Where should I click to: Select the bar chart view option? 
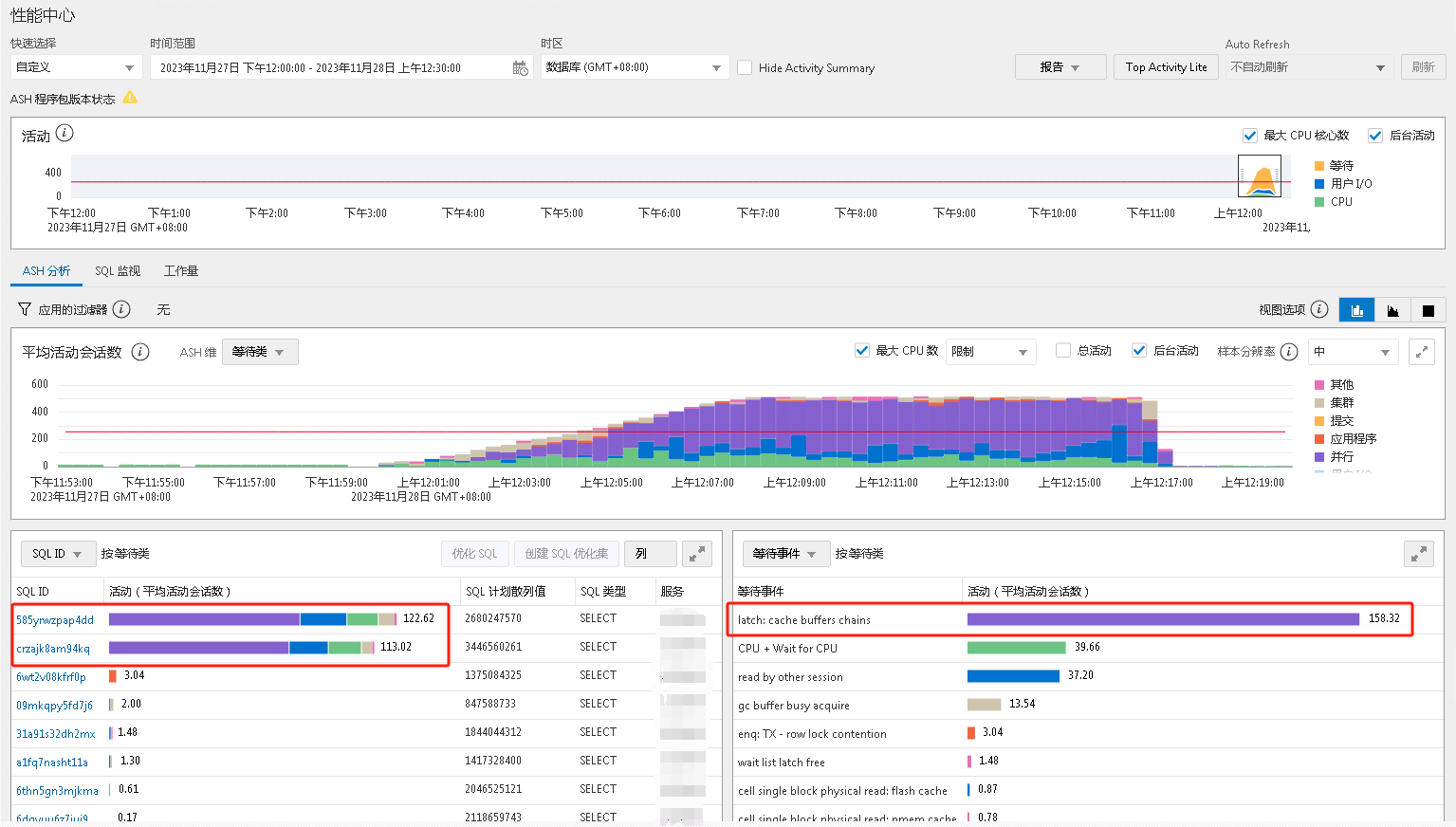pos(1357,310)
